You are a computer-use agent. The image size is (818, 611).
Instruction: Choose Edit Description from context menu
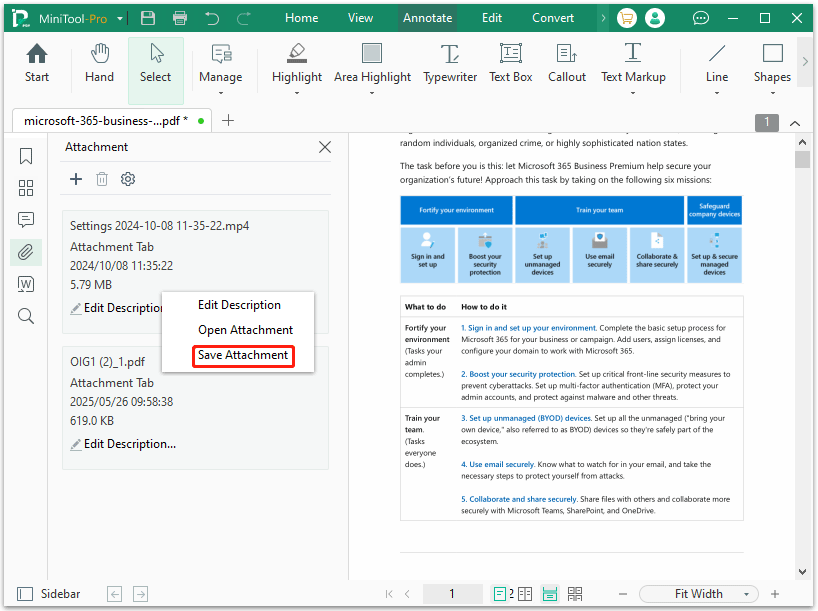239,305
